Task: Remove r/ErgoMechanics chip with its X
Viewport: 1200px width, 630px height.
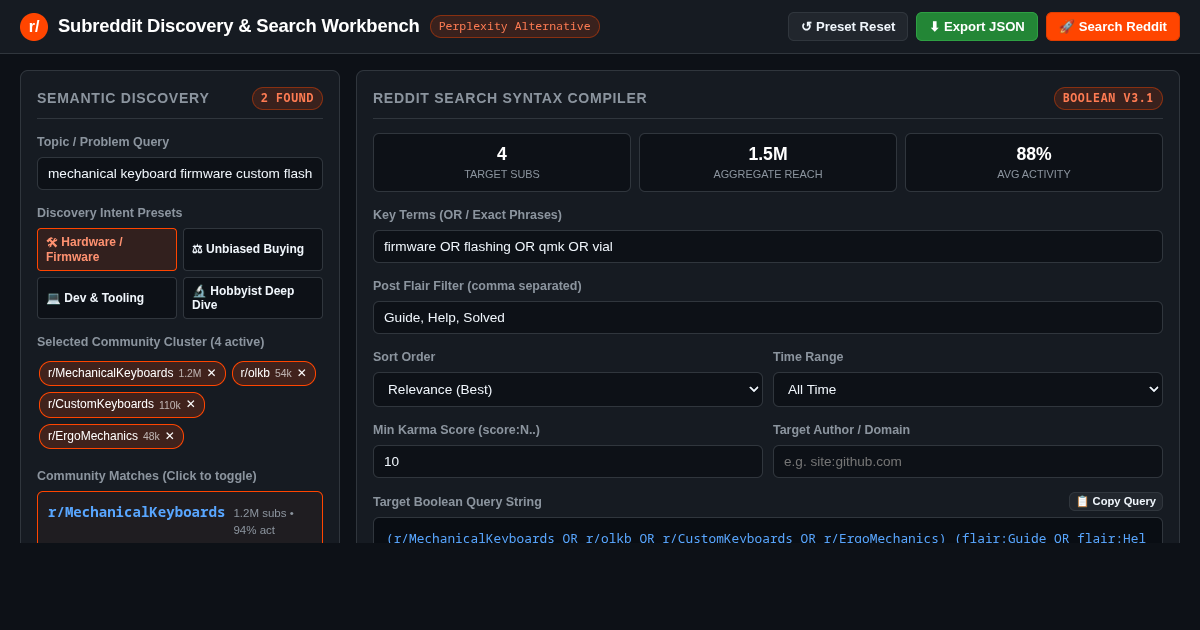Action: point(170,436)
